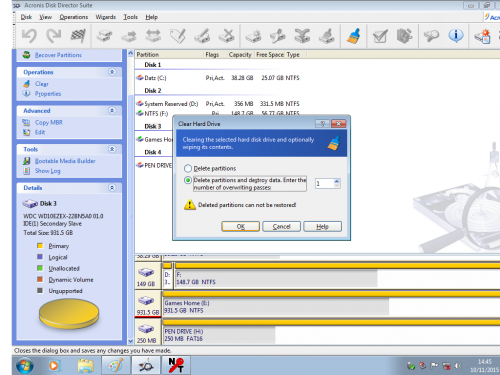Viewport: 500px width, 375px height.
Task: Collapse the Details sidebar panel
Action: (x=112, y=188)
